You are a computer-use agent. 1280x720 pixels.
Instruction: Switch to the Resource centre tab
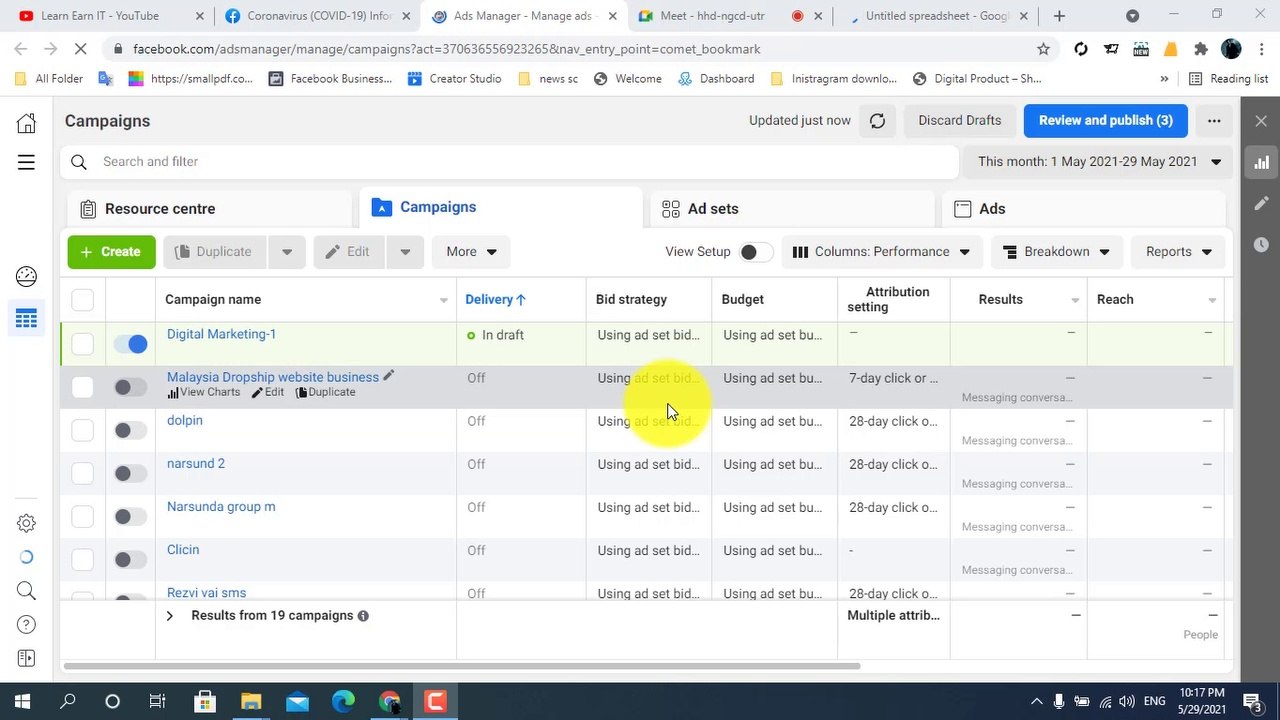pyautogui.click(x=210, y=209)
